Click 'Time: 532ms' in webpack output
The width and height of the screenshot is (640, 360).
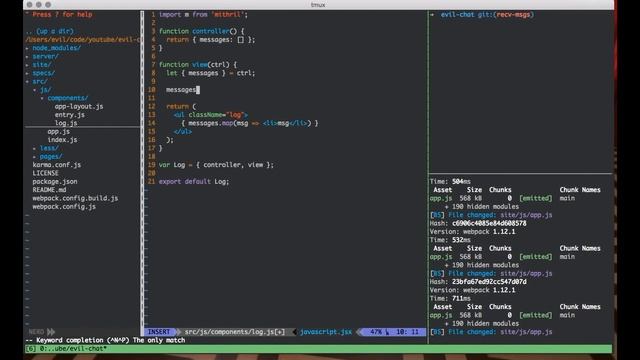tap(450, 240)
